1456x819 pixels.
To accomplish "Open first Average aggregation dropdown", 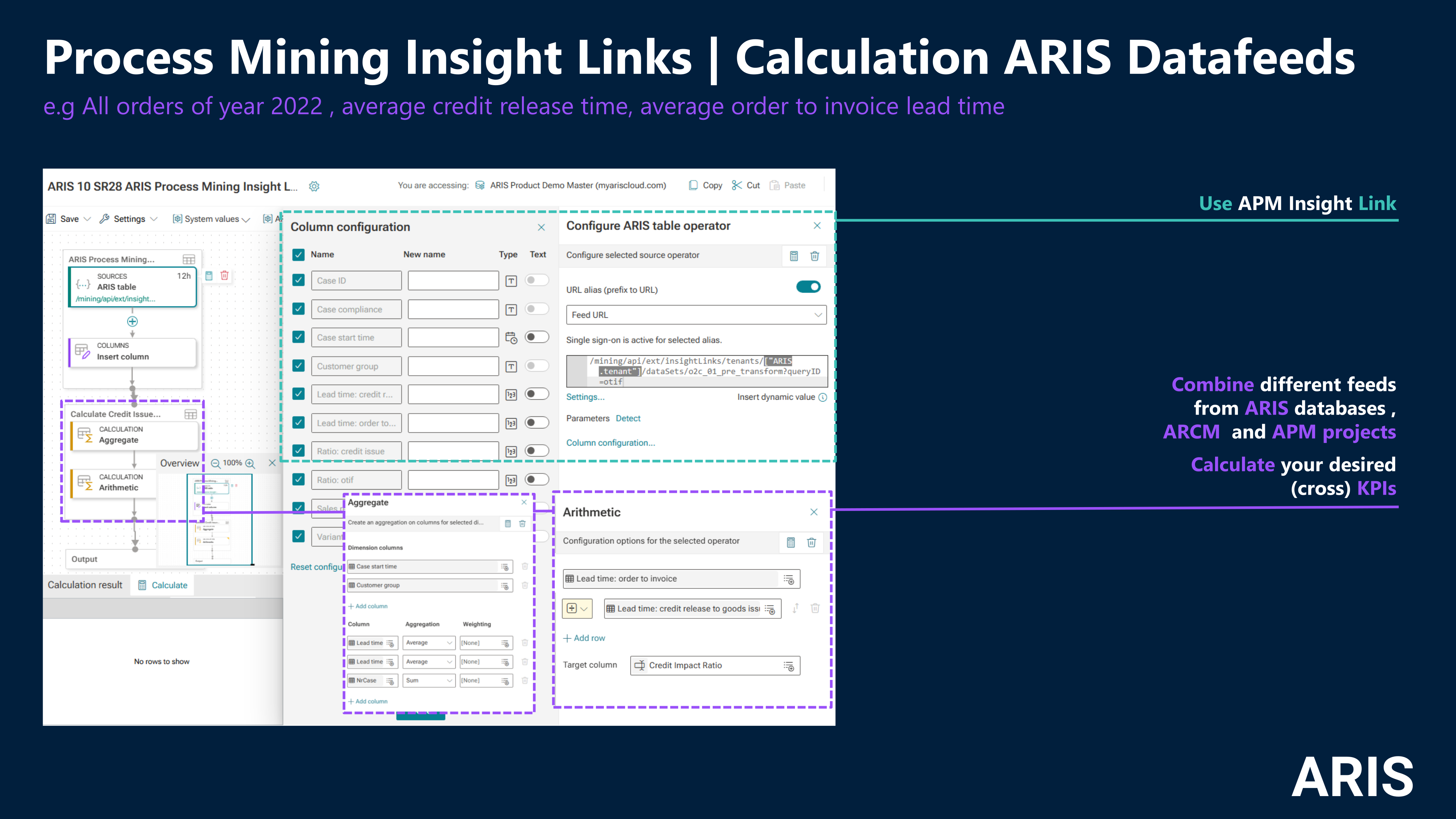I will [x=428, y=643].
